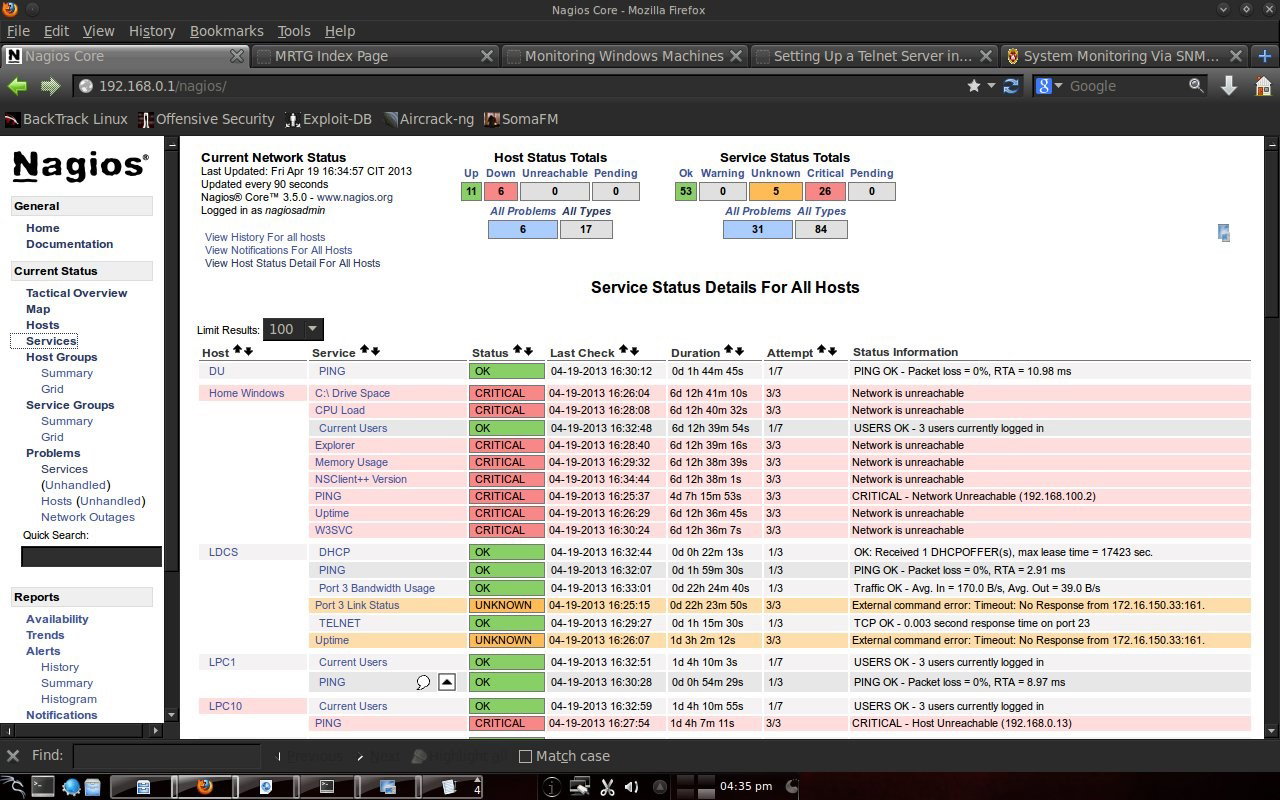This screenshot has width=1280, height=800.
Task: Sort Service column descending arrow
Action: (375, 351)
